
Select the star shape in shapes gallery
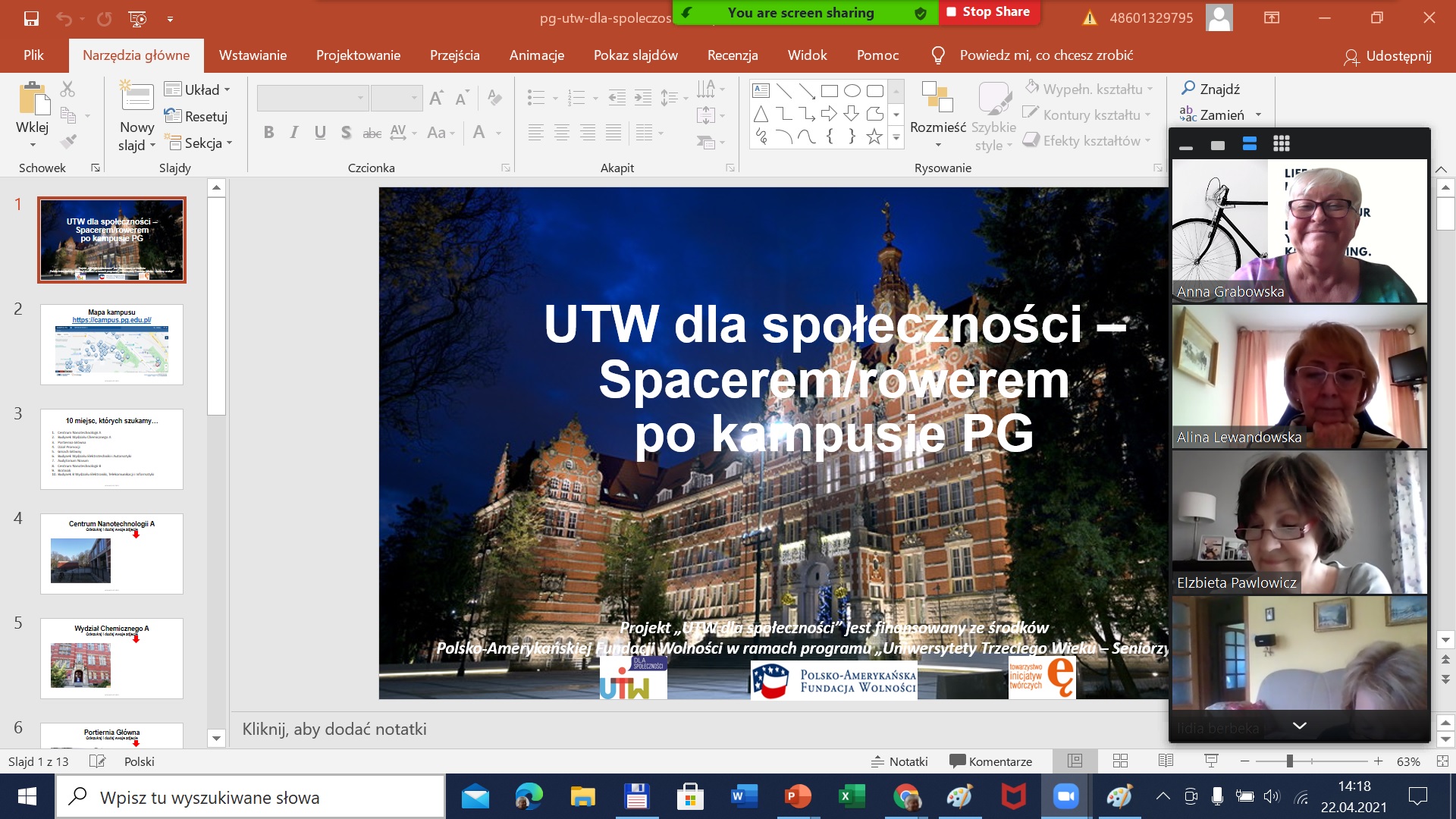coord(874,136)
